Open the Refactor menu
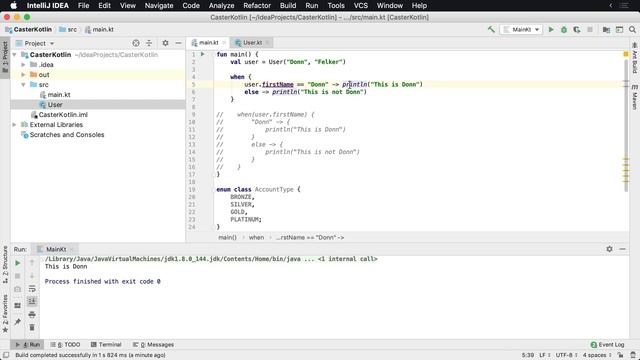 pyautogui.click(x=257, y=5)
